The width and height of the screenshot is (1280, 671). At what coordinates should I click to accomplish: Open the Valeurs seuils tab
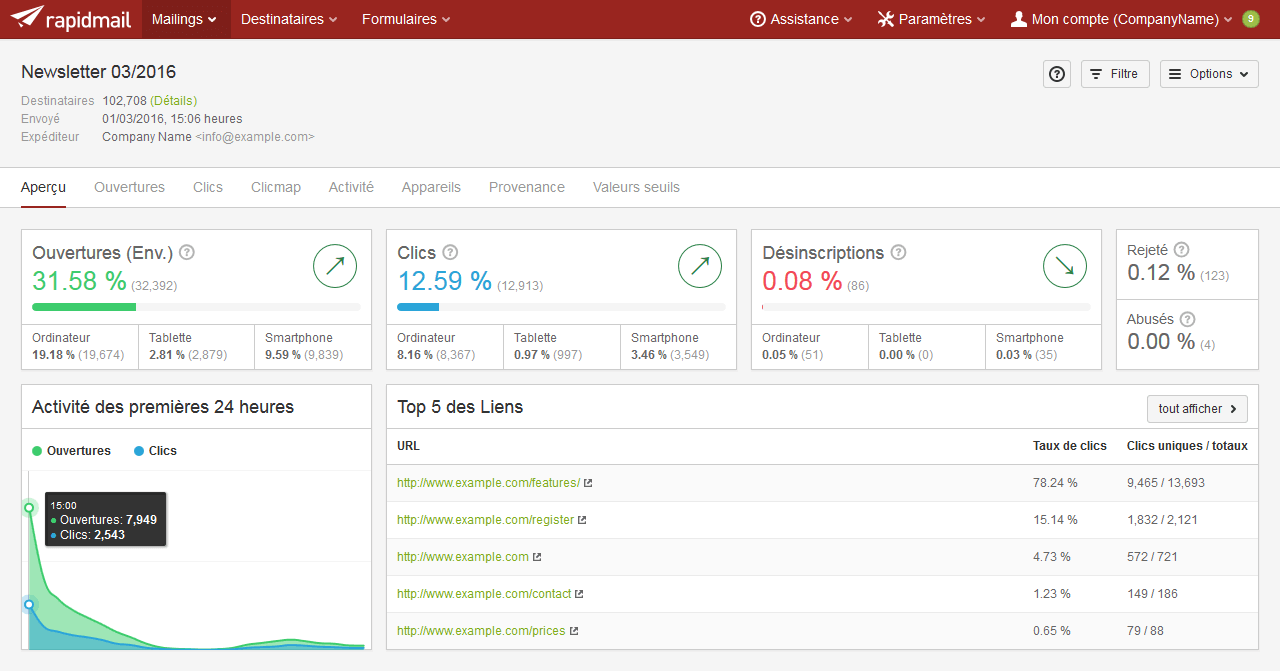[636, 187]
